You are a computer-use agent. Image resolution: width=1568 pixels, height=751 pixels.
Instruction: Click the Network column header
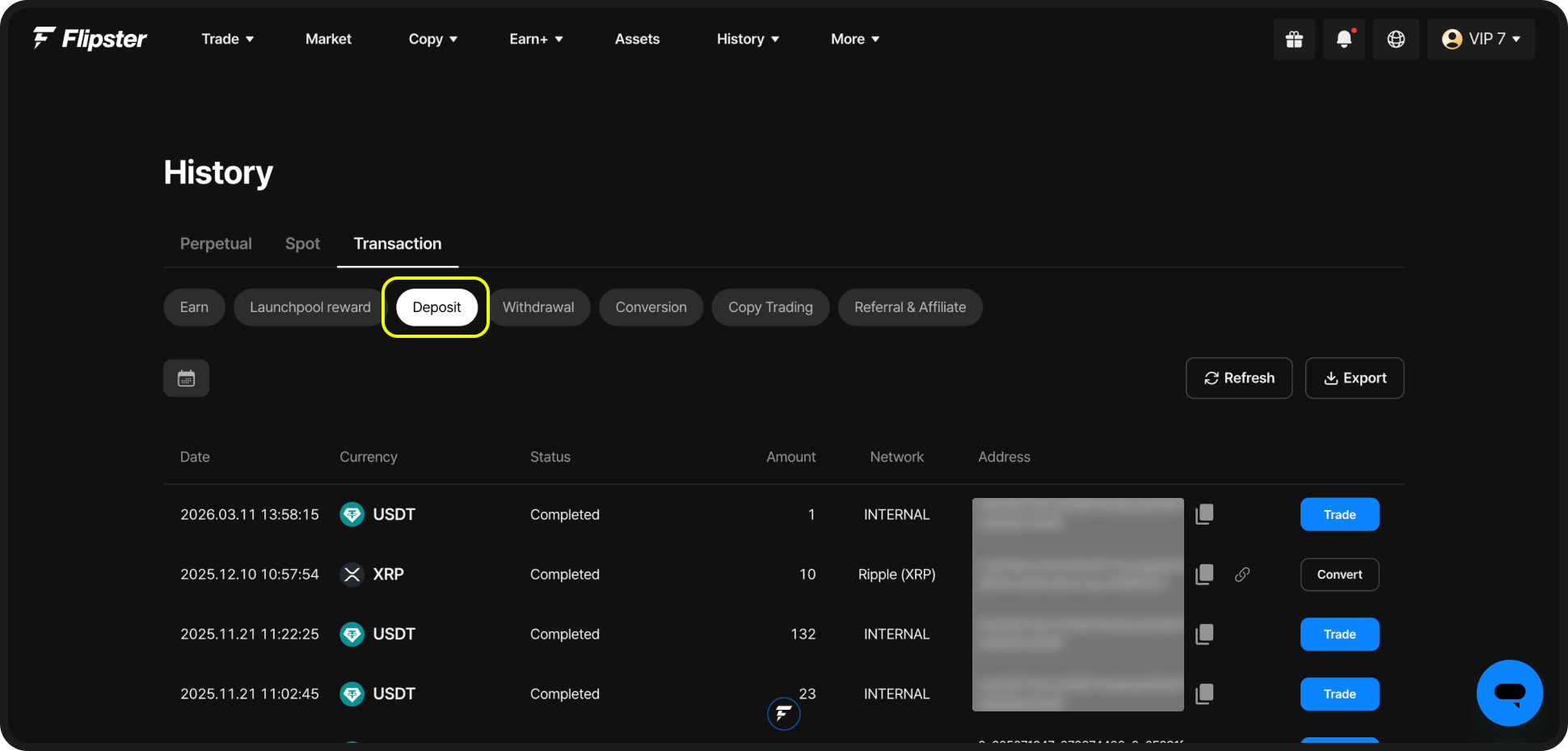(896, 457)
